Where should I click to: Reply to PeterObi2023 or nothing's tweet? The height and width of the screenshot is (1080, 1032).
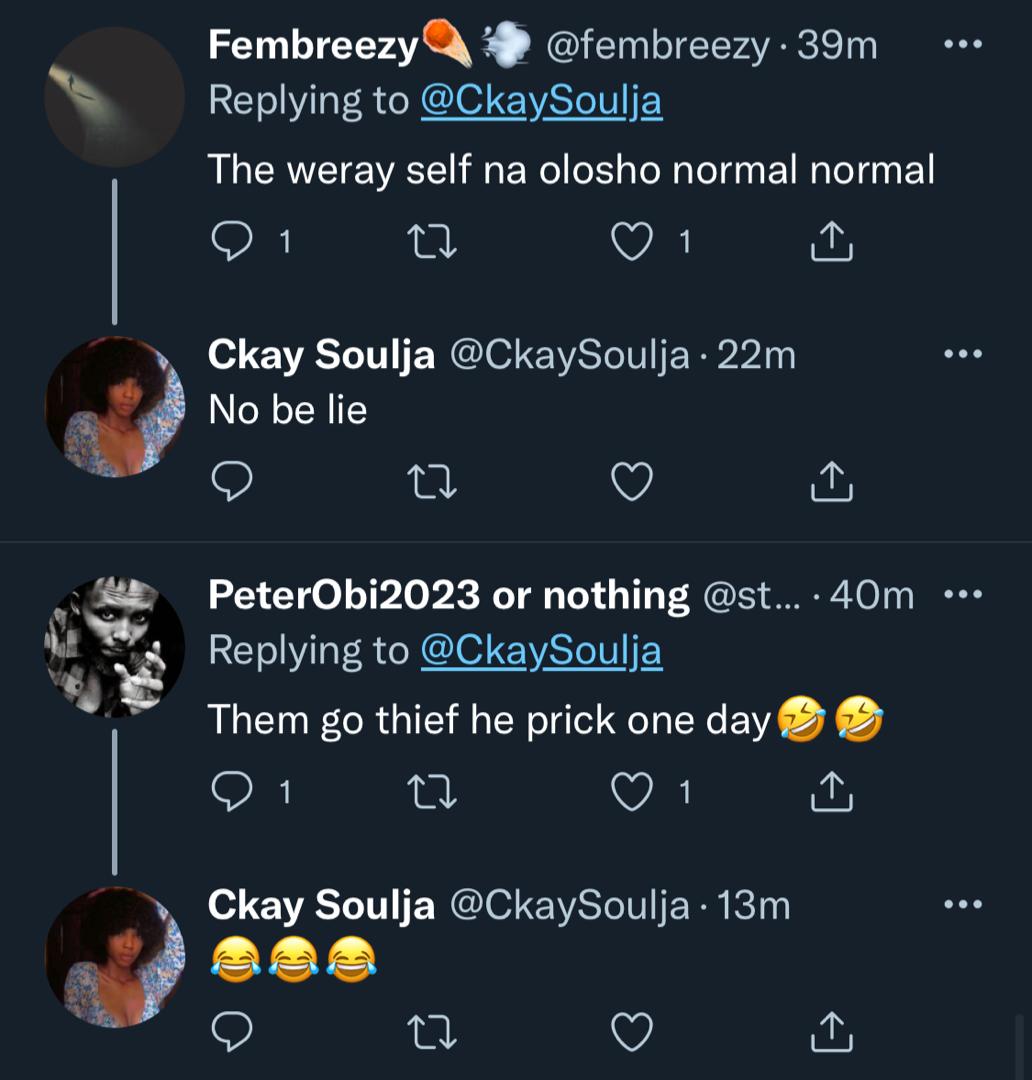(x=233, y=792)
